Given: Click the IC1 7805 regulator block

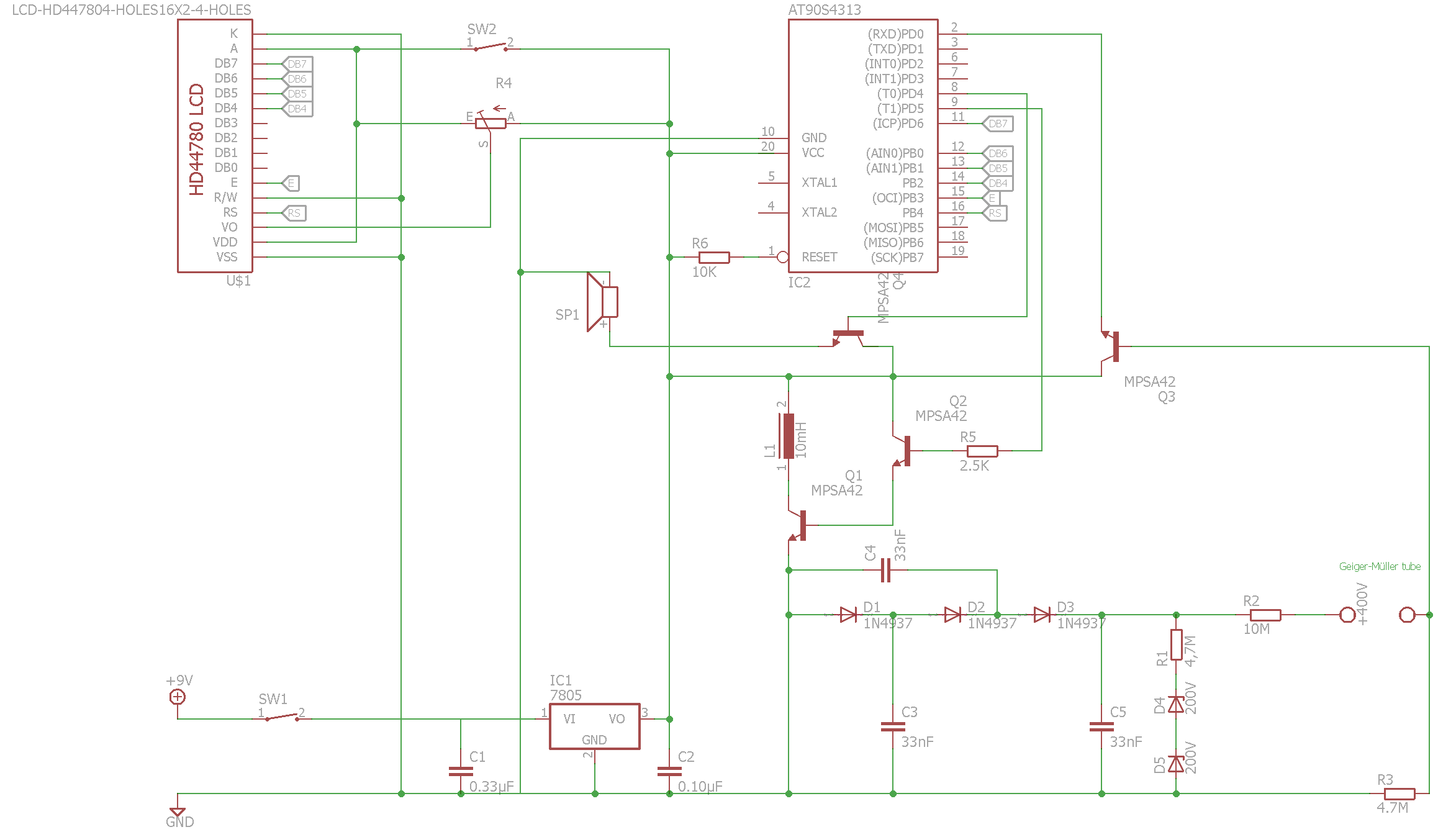Looking at the screenshot, I should [x=595, y=726].
